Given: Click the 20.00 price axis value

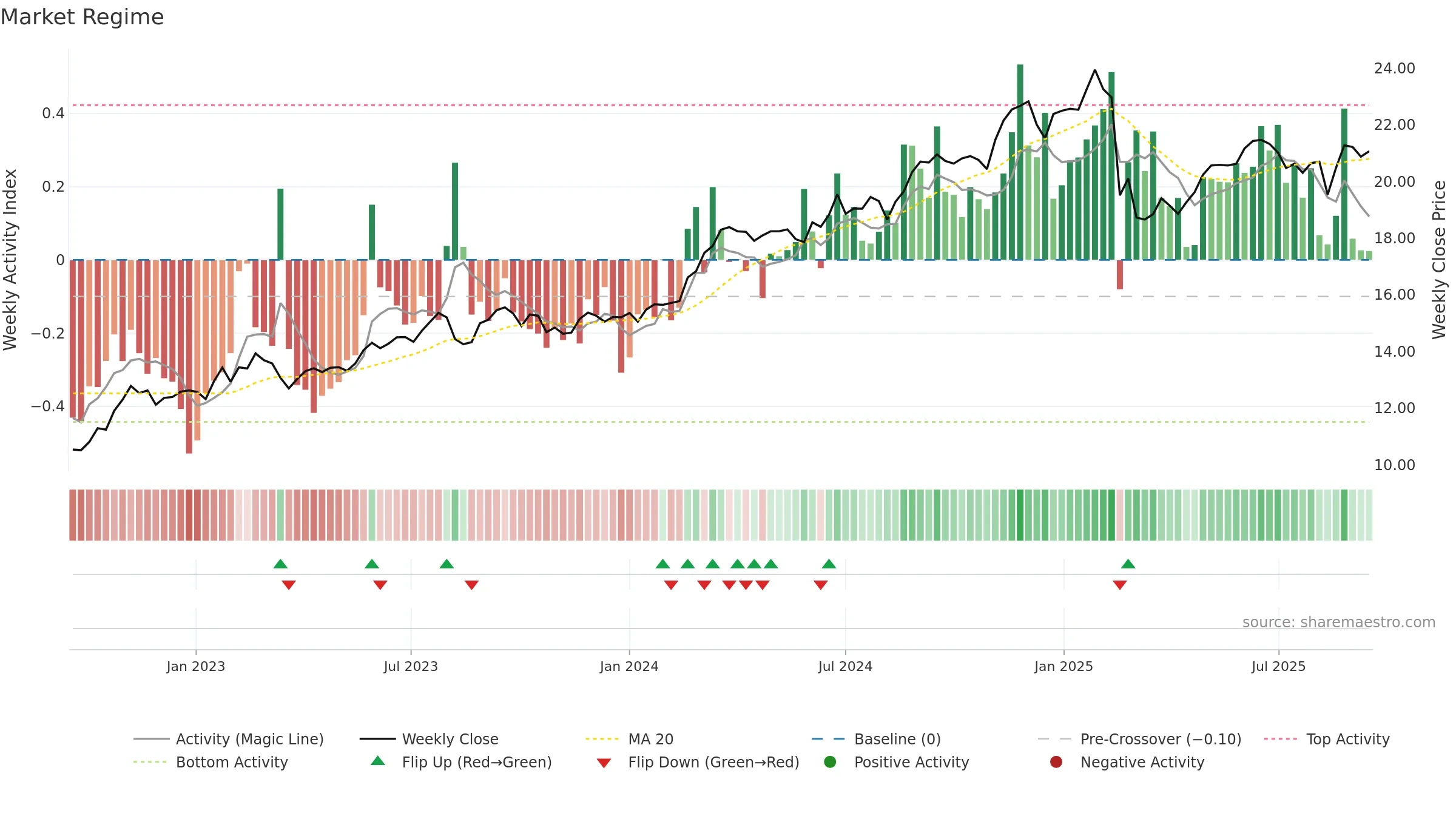Looking at the screenshot, I should click(x=1395, y=181).
